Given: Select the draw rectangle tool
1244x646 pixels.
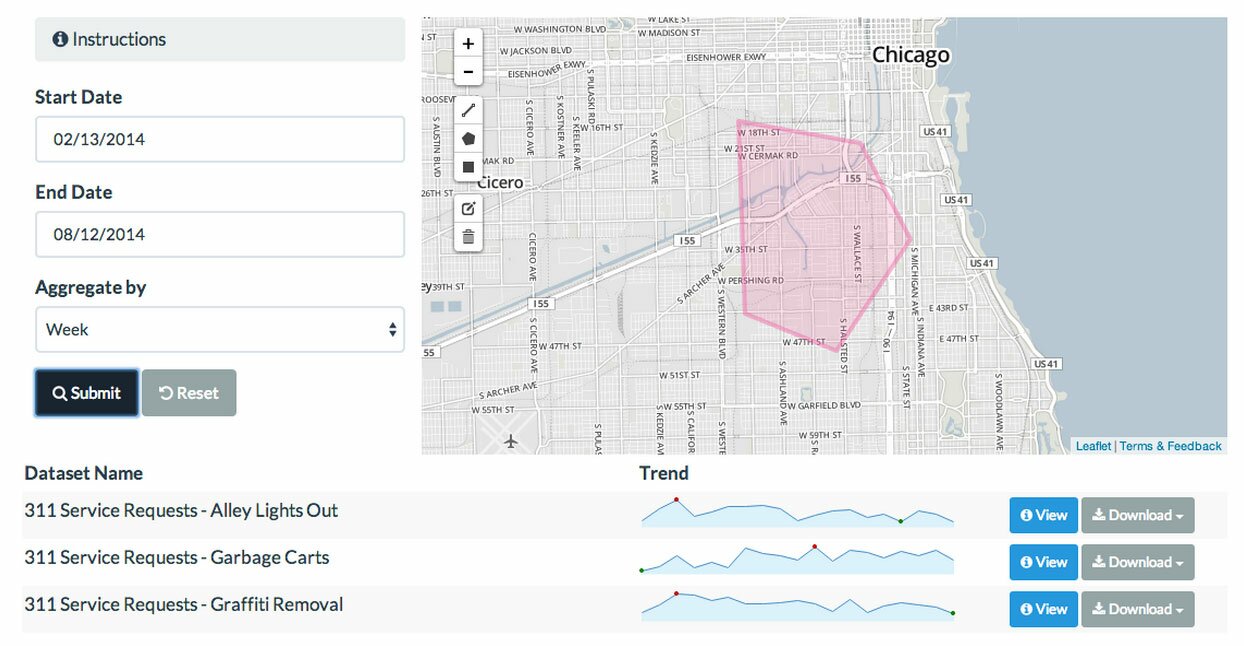Looking at the screenshot, I should pyautogui.click(x=468, y=167).
